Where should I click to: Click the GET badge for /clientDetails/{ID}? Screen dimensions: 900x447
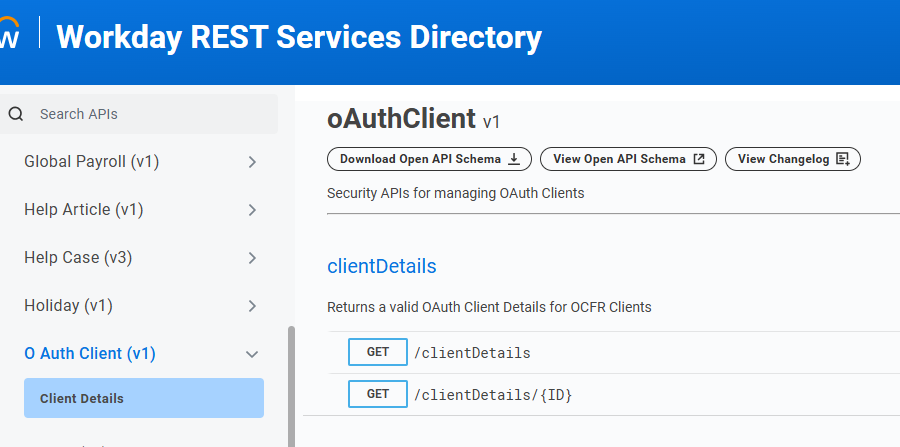click(x=378, y=394)
